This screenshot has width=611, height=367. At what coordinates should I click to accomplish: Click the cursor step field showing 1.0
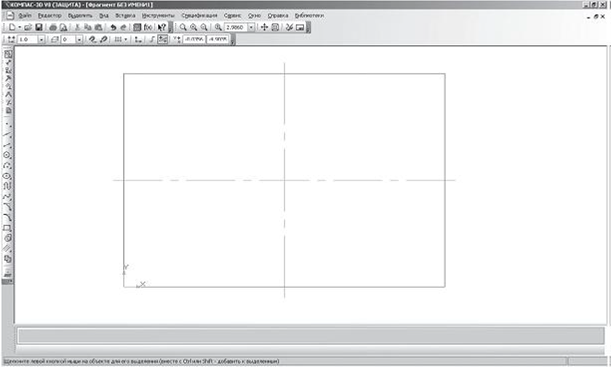tap(28, 39)
